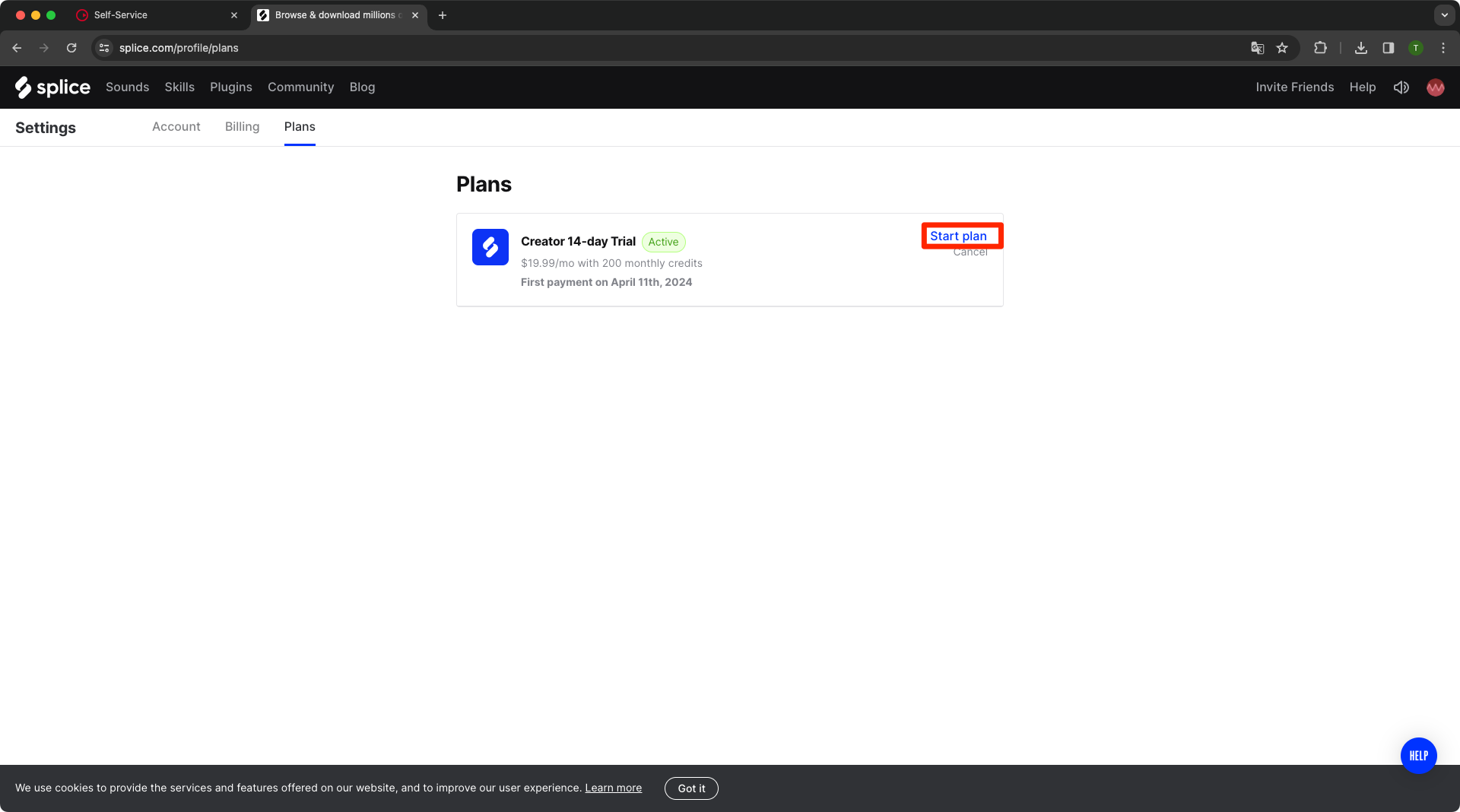Open Chrome three-dot menu

(1443, 48)
